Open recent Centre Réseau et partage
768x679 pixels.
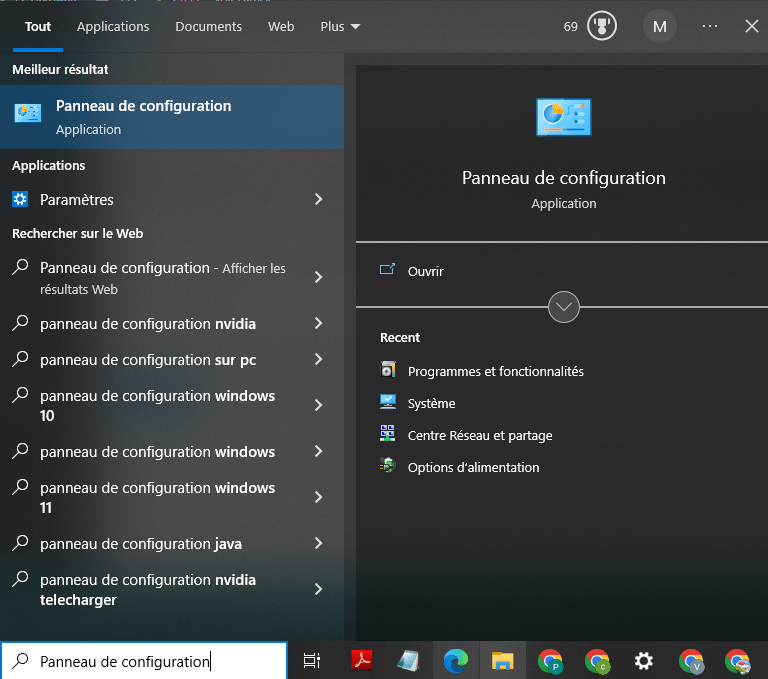[x=480, y=436]
